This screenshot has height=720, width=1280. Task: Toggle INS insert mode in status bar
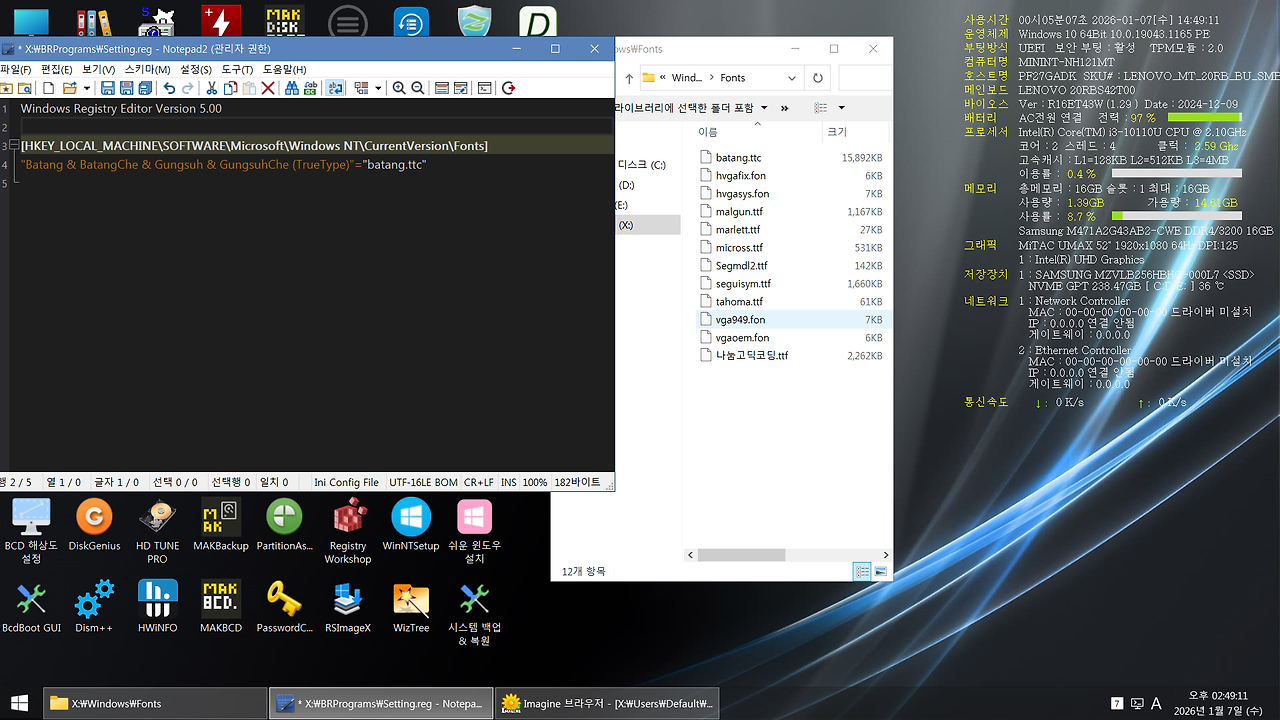point(509,482)
